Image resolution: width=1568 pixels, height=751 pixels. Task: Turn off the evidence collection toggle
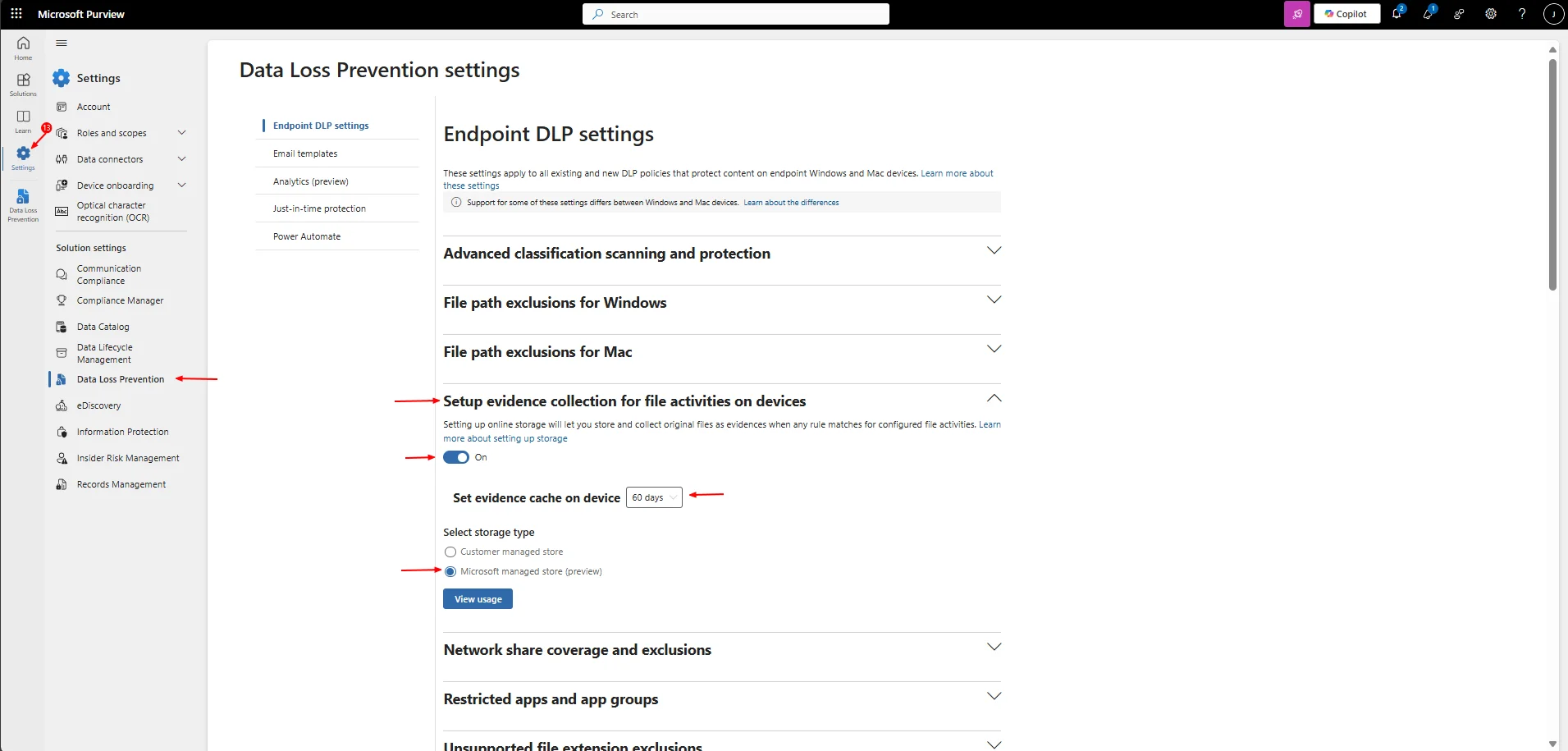(x=456, y=457)
